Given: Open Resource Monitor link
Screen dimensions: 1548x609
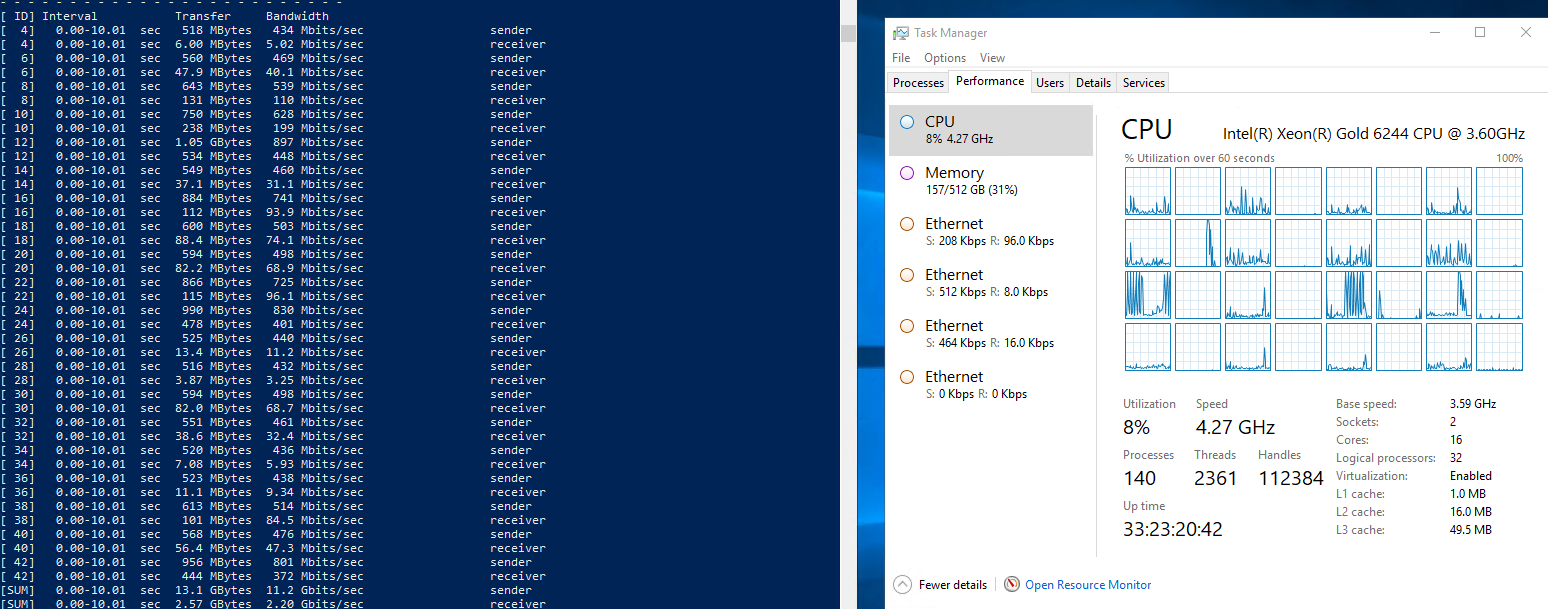Looking at the screenshot, I should pyautogui.click(x=1088, y=585).
